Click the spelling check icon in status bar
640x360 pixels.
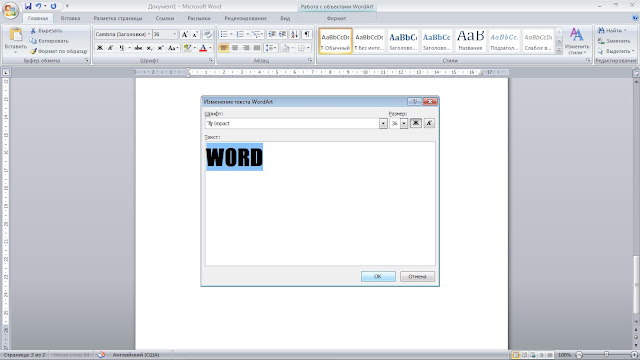point(101,355)
